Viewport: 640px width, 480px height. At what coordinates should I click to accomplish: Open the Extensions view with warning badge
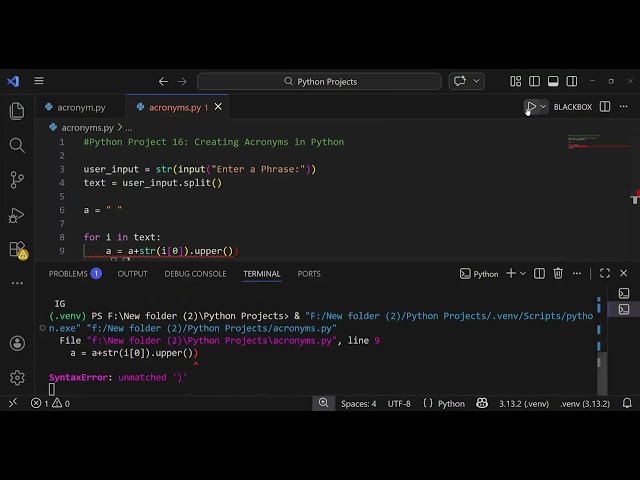pos(18,249)
